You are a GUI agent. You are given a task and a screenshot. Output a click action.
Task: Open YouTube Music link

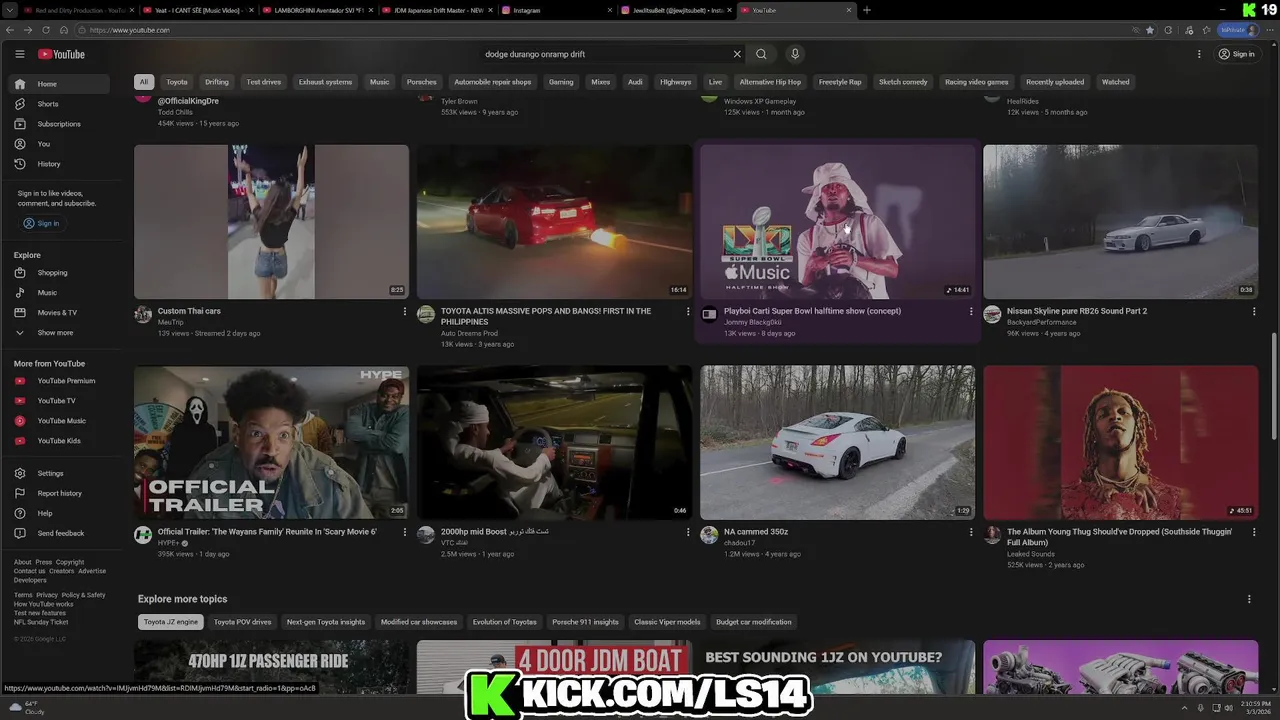pyautogui.click(x=60, y=421)
